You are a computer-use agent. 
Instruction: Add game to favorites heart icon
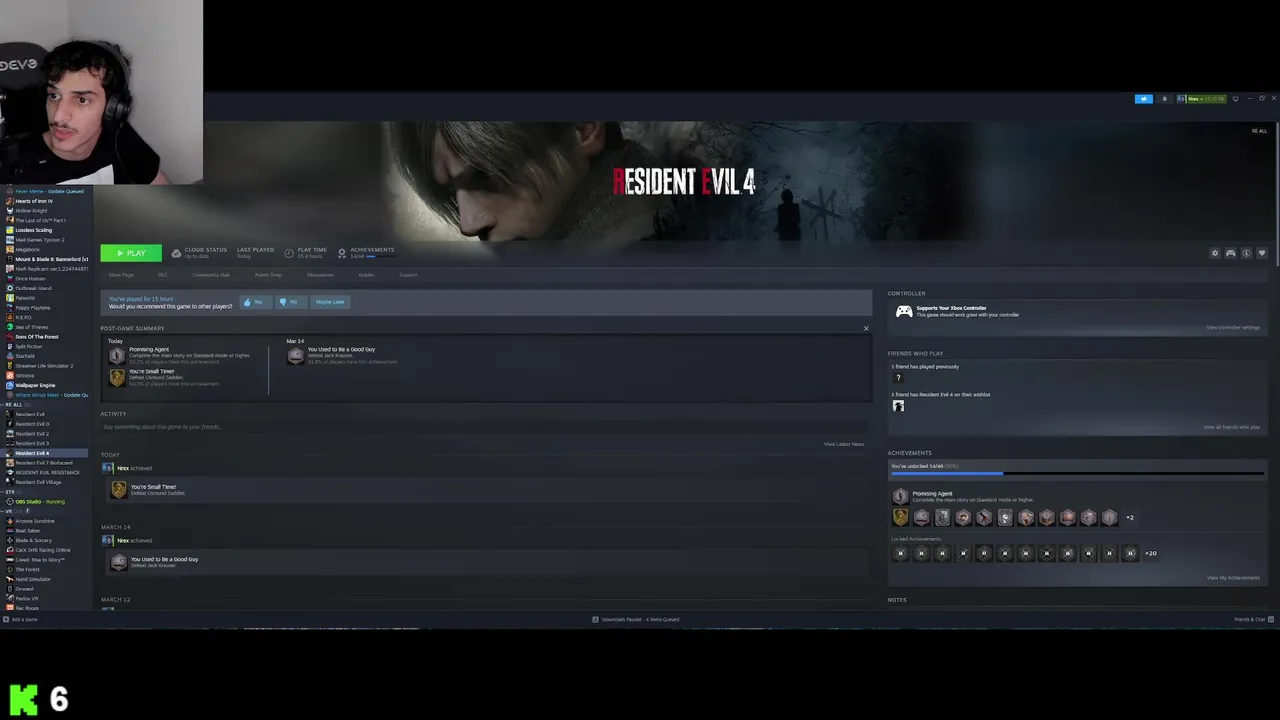pyautogui.click(x=1262, y=253)
